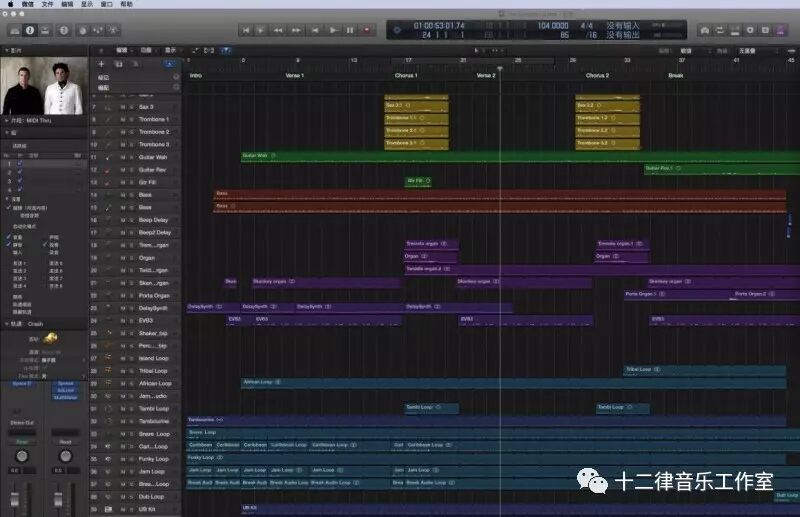This screenshot has width=800, height=517.
Task: Solo the EVB3 track
Action: click(x=131, y=321)
